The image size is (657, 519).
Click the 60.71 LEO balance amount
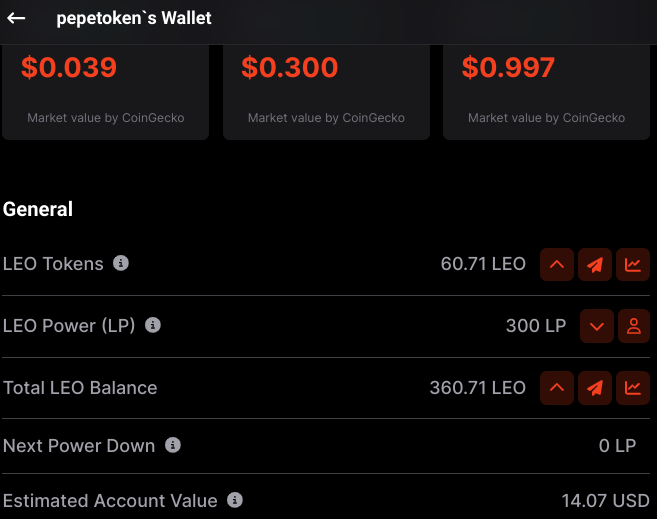coord(483,264)
